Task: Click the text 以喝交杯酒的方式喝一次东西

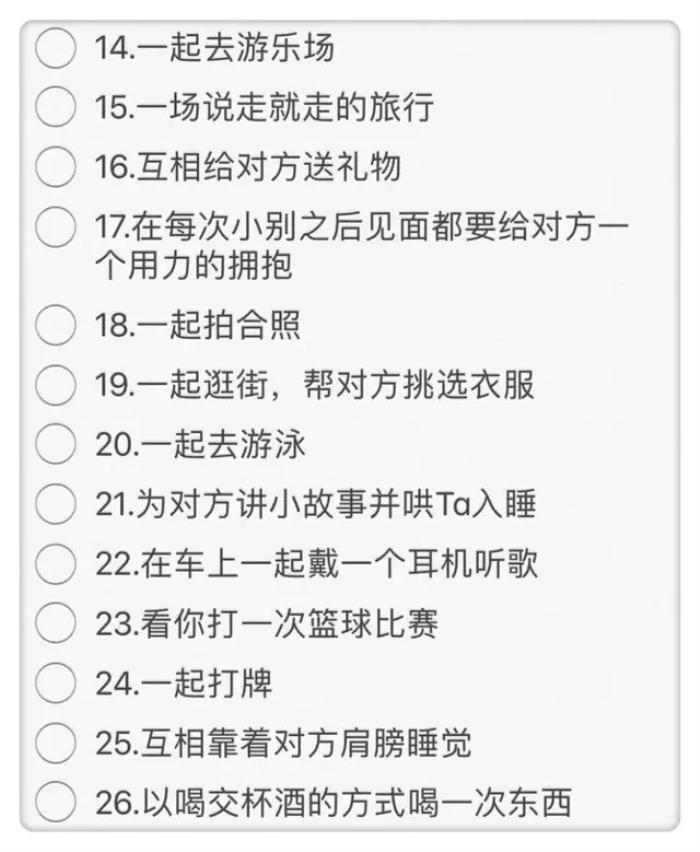Action: coord(363,802)
